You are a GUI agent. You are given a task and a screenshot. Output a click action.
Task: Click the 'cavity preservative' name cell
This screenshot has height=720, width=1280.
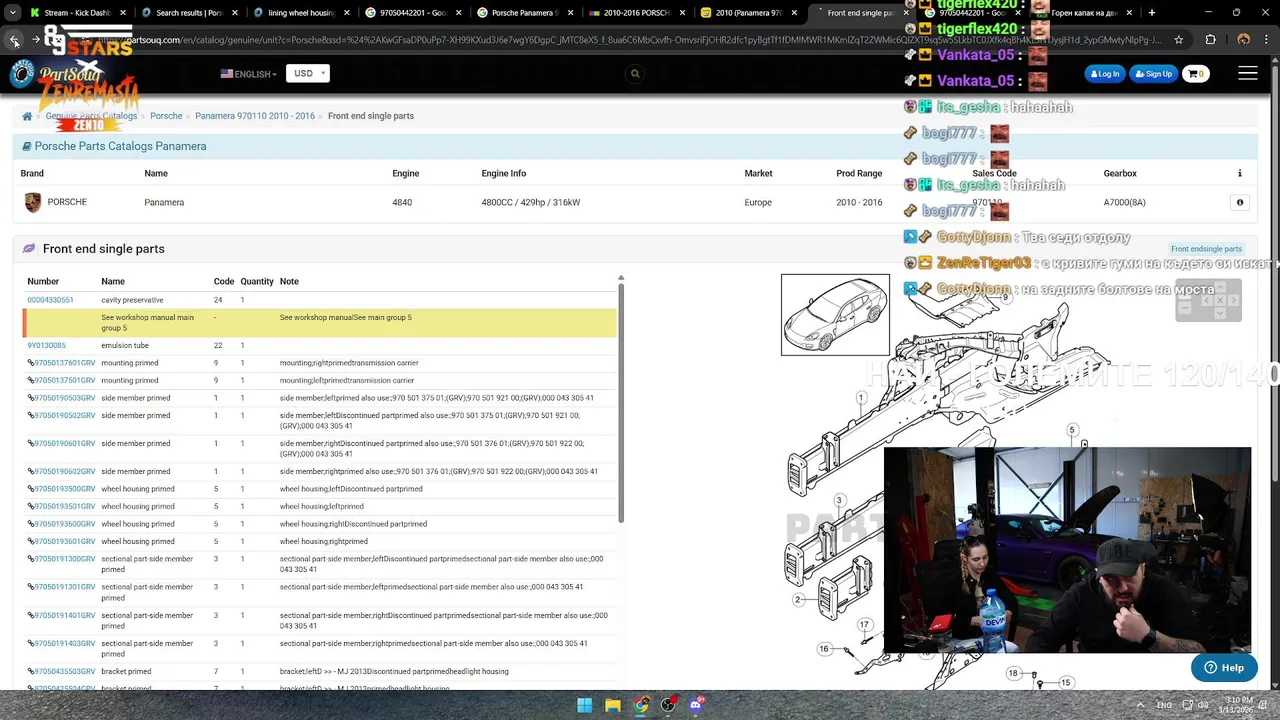132,300
